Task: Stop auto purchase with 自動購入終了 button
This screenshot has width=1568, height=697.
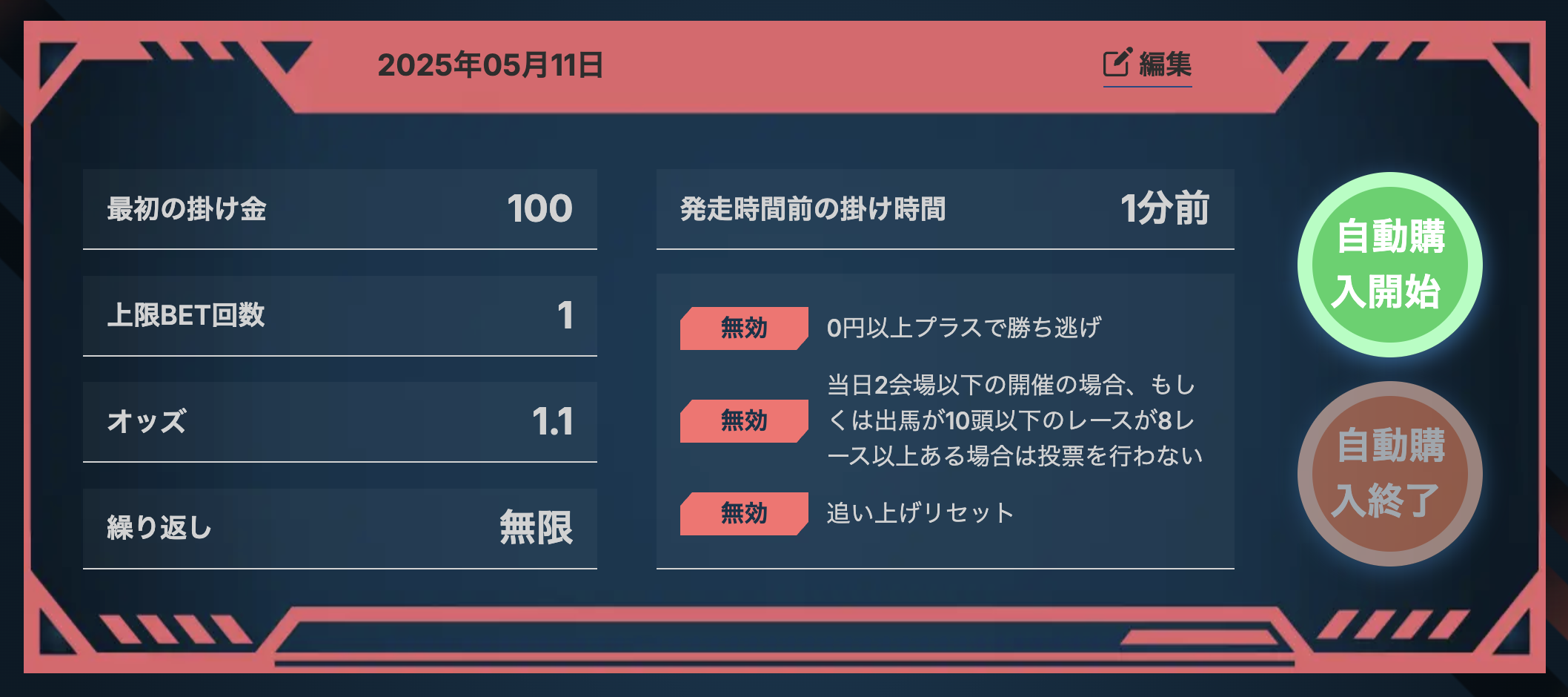Action: [1389, 474]
